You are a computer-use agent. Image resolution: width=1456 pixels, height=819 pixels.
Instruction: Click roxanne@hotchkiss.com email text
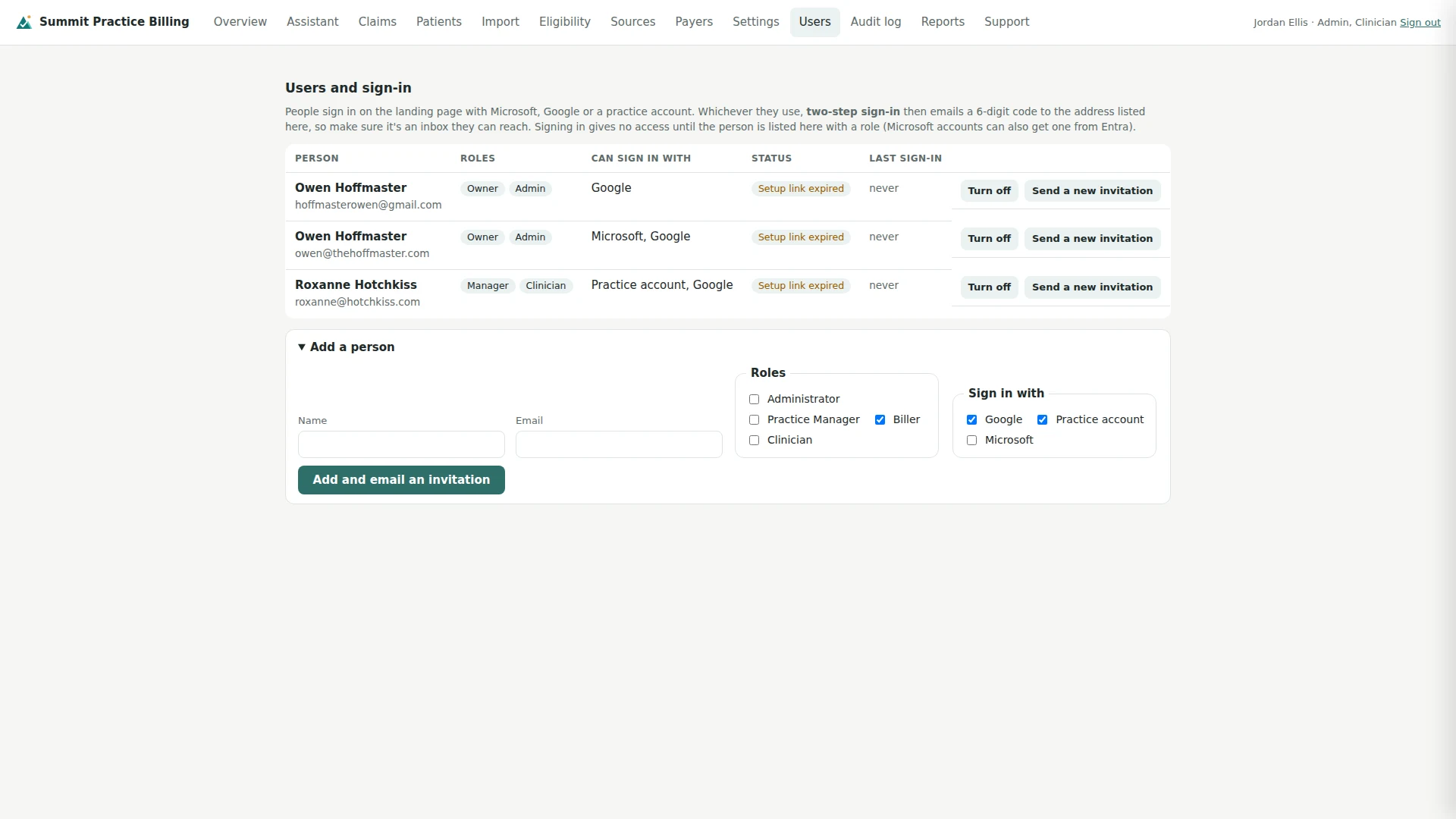pos(357,302)
